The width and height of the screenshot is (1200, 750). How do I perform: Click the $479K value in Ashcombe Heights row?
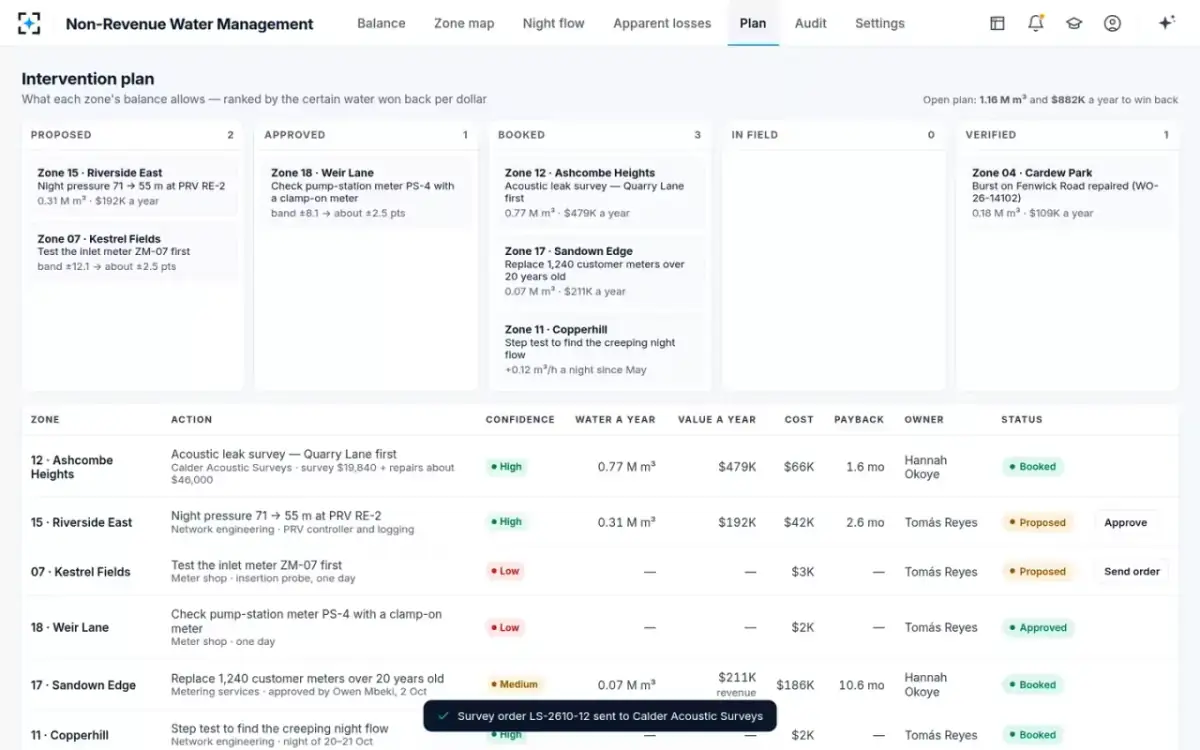pos(736,467)
